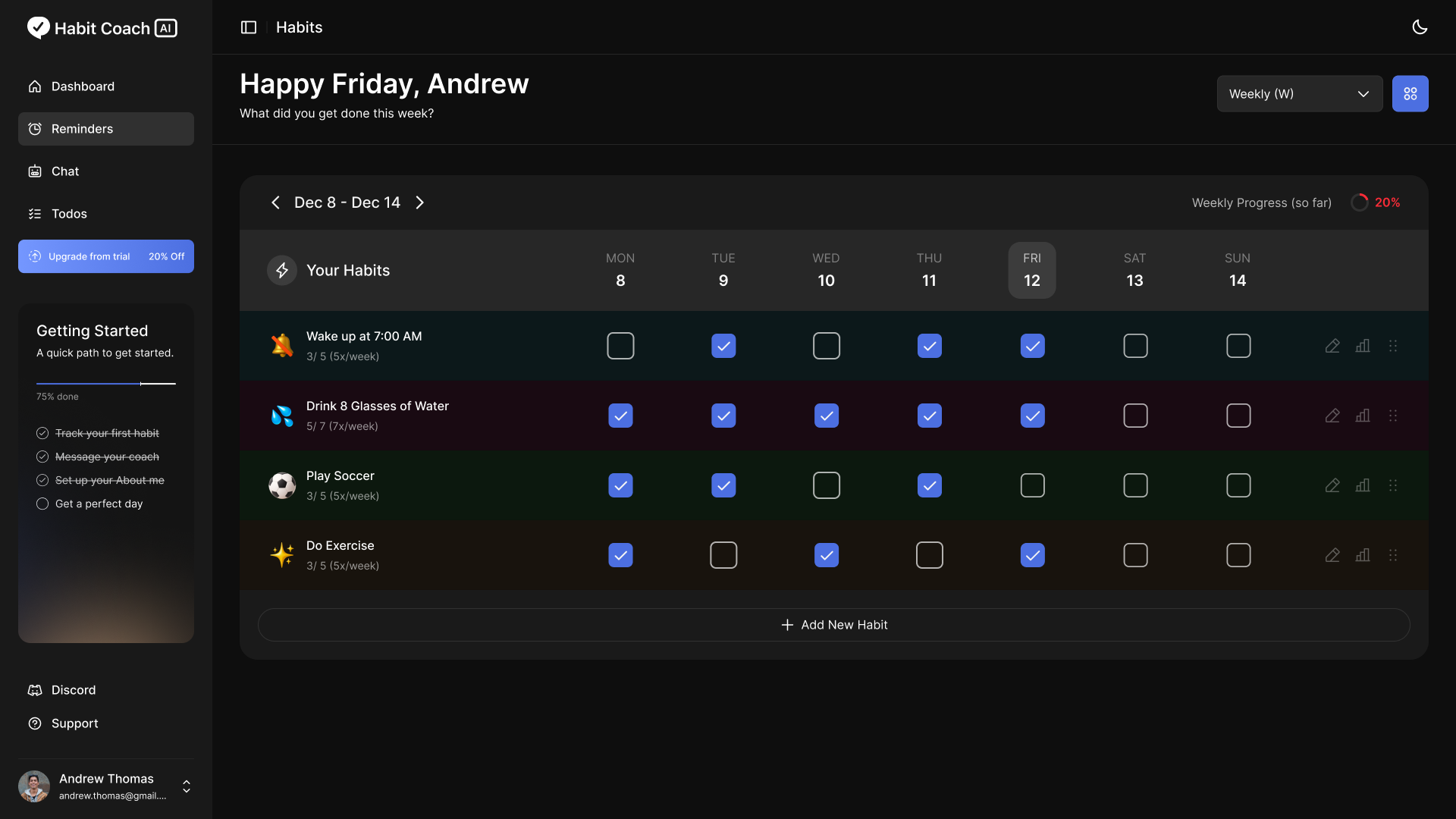1456x819 pixels.
Task: Open Dashboard in sidebar
Action: pyautogui.click(x=106, y=86)
